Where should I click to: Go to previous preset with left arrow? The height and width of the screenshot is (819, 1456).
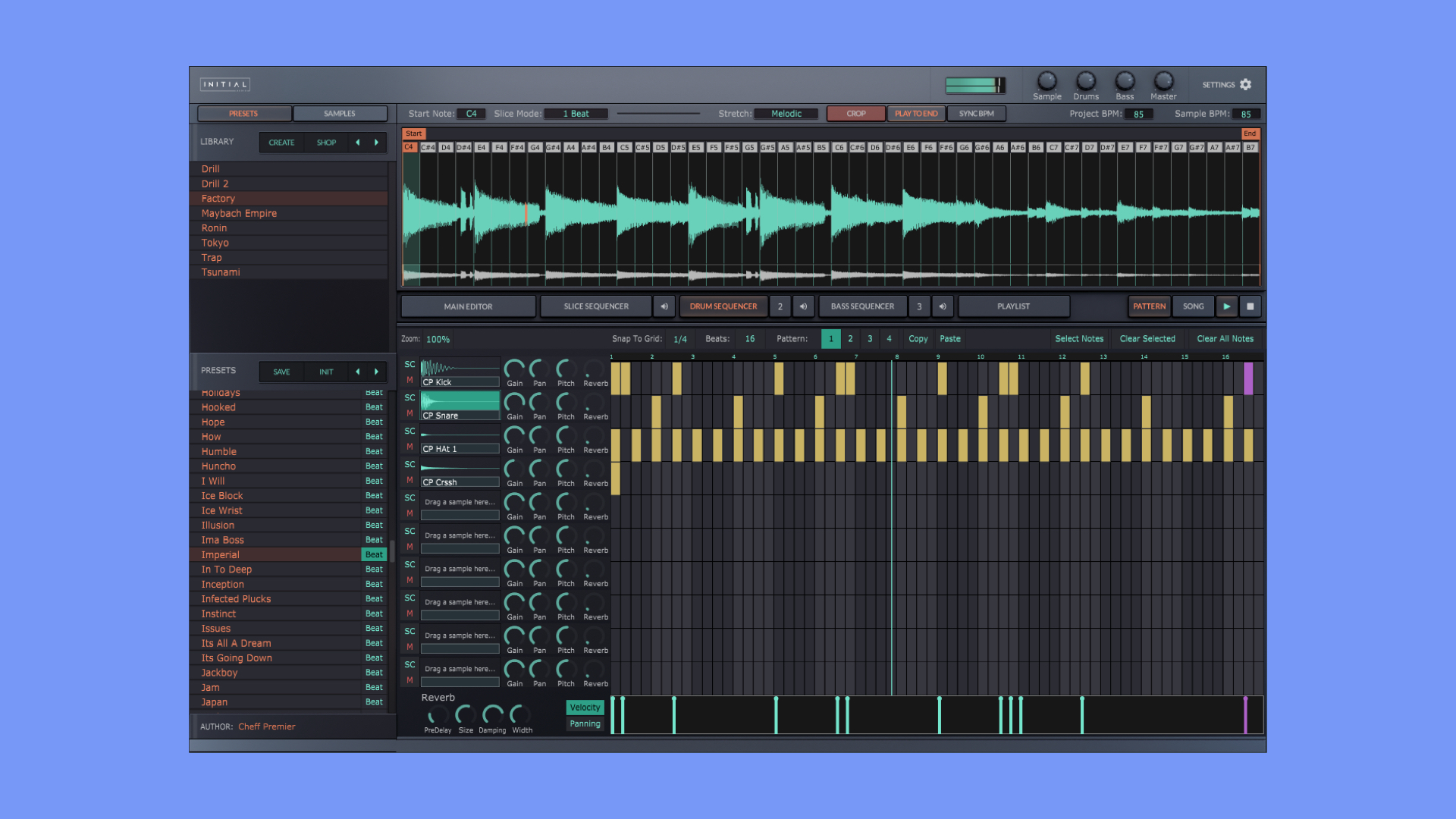click(x=358, y=372)
